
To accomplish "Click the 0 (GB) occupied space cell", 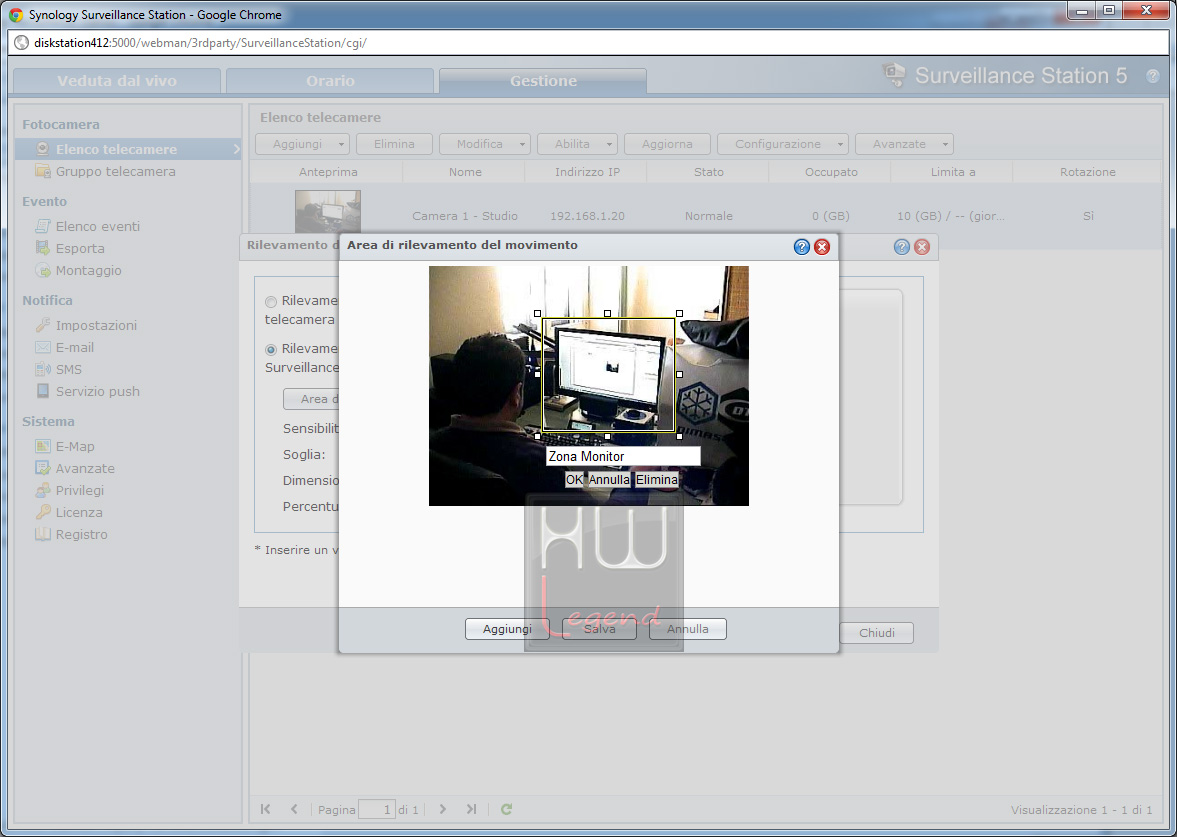I will point(831,216).
